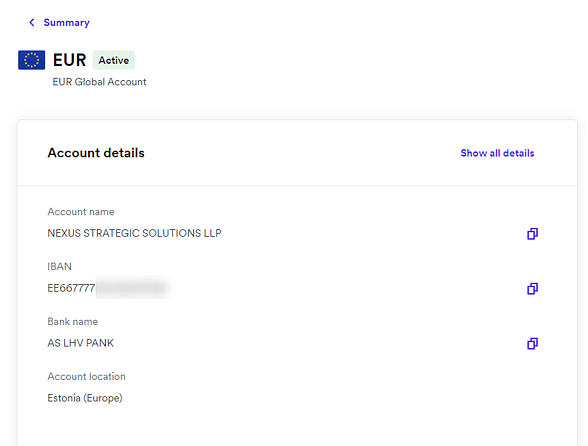Click NEXUS STRATEGIC SOLUTIONS LLP text
588x446 pixels.
tap(134, 233)
